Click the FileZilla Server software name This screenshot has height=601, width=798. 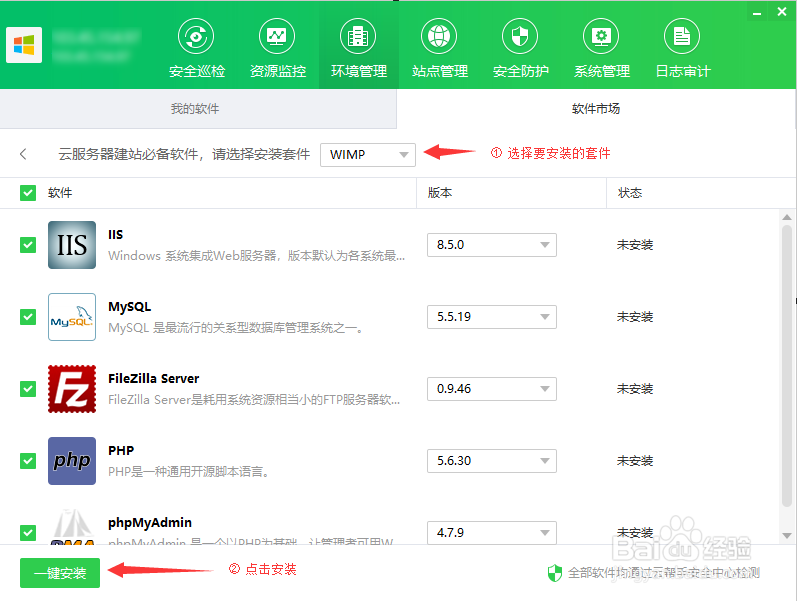click(x=153, y=379)
